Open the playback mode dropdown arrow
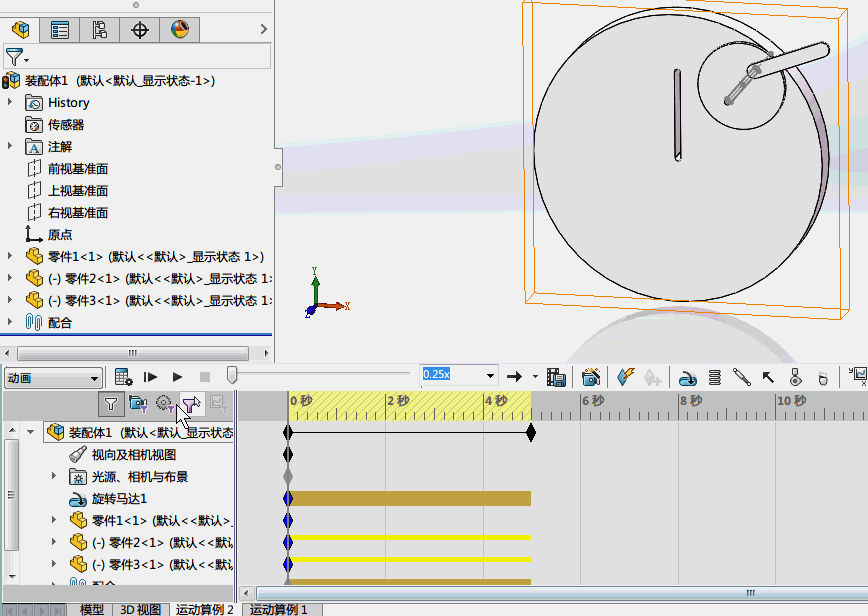Screen dimensions: 868x616 [535, 376]
